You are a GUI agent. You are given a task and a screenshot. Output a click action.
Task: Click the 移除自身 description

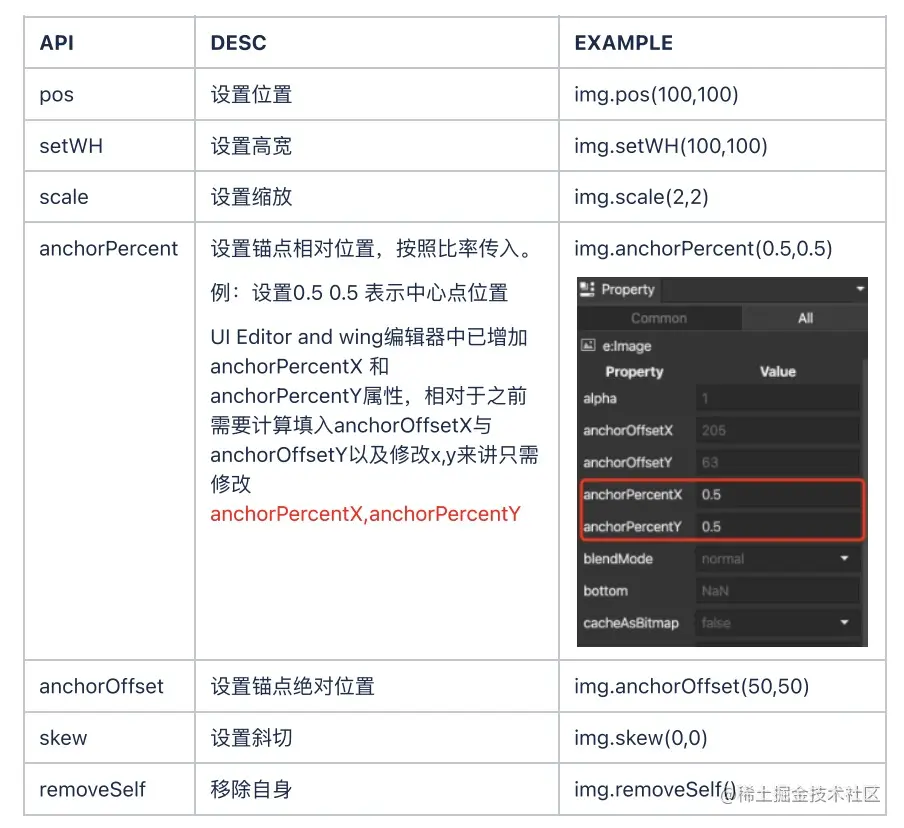point(251,789)
